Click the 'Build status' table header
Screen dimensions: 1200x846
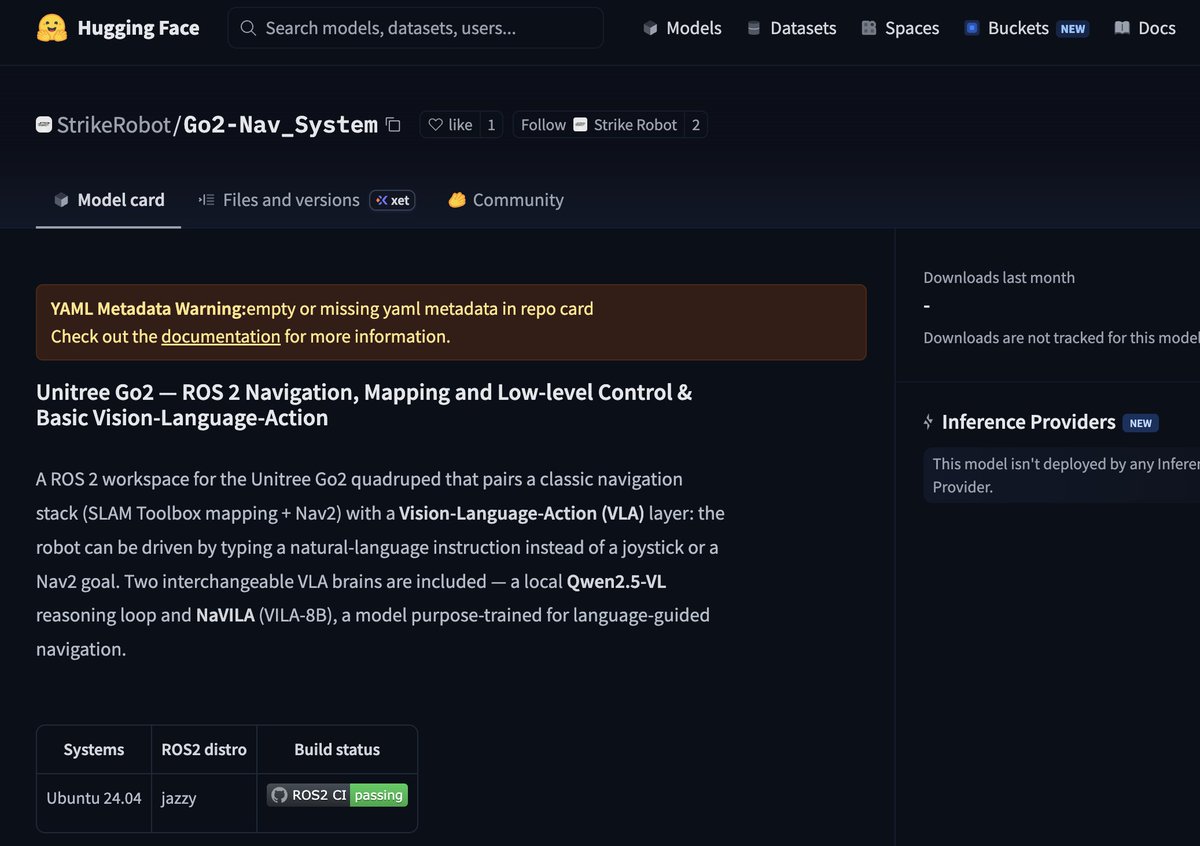tap(337, 749)
